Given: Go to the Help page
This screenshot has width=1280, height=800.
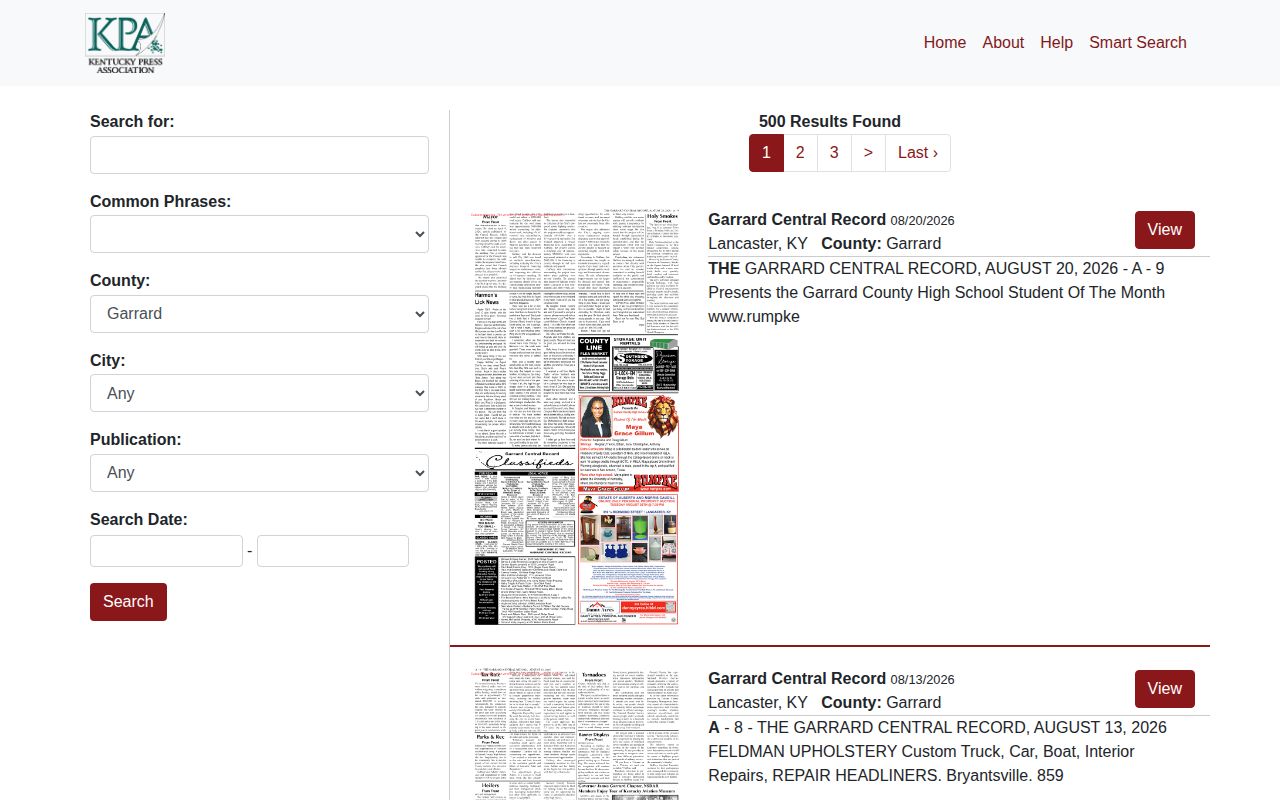Looking at the screenshot, I should click(1056, 42).
